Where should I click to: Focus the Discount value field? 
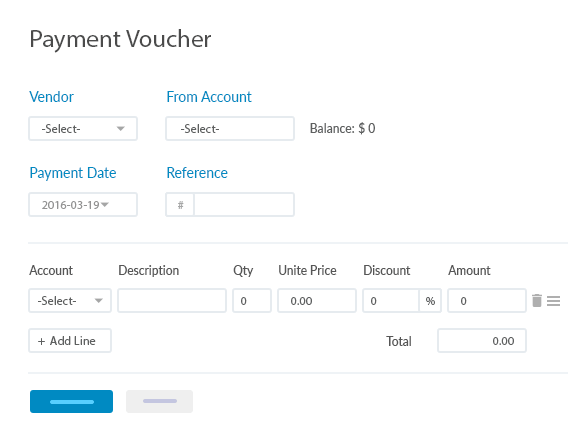coord(391,300)
